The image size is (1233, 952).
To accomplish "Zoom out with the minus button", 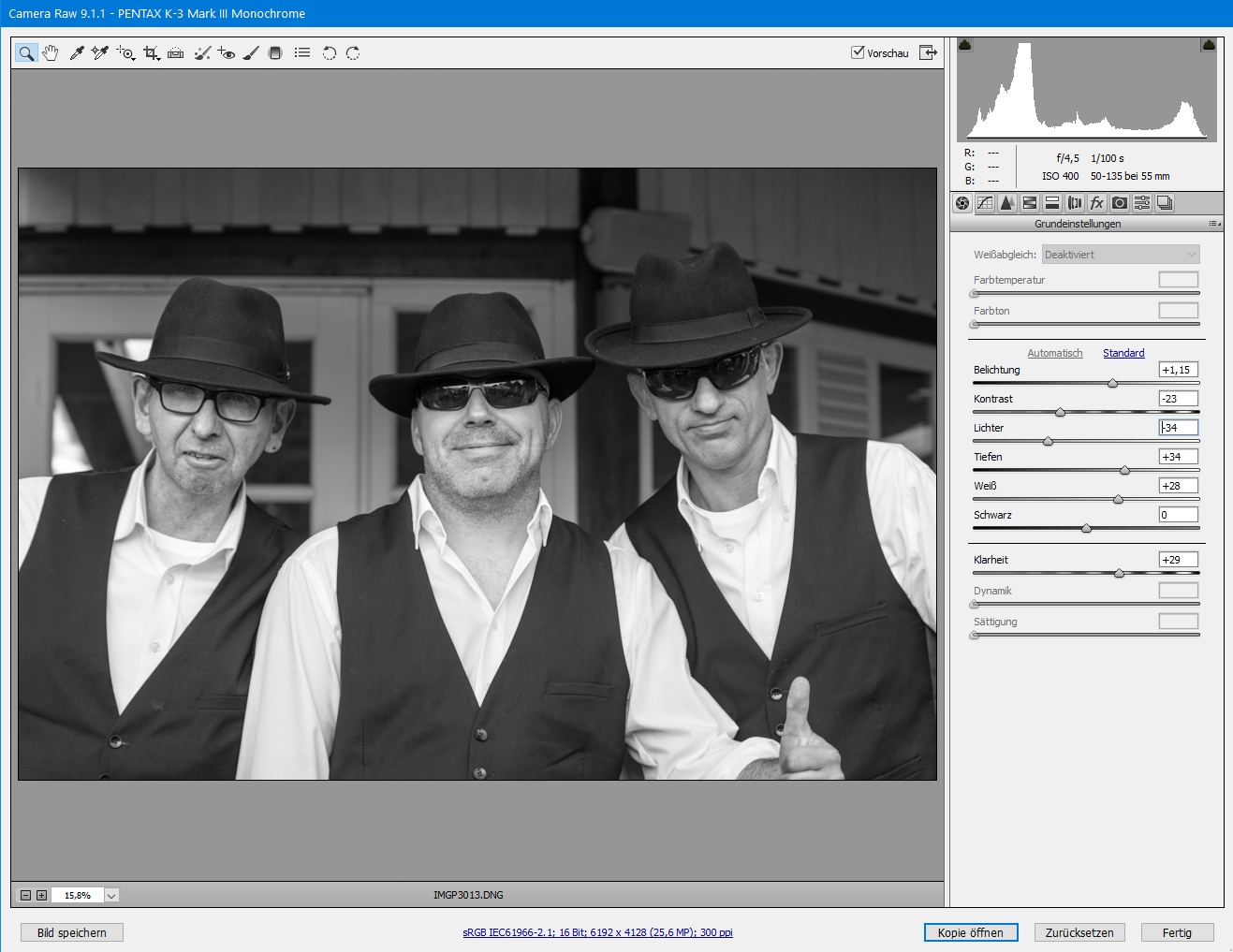I will pyautogui.click(x=25, y=896).
